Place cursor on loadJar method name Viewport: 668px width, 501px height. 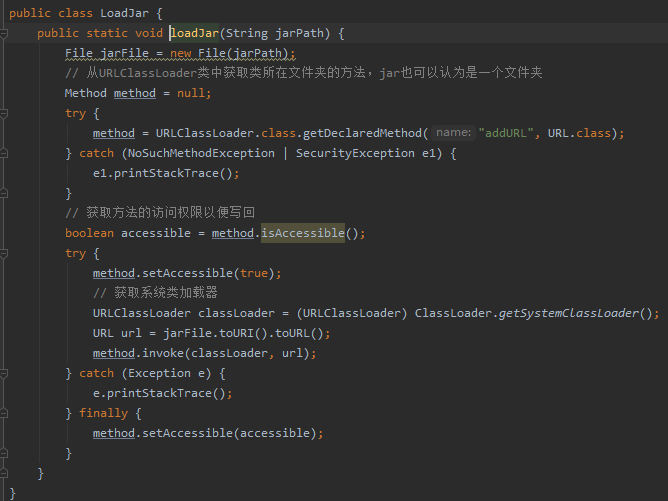pyautogui.click(x=197, y=33)
